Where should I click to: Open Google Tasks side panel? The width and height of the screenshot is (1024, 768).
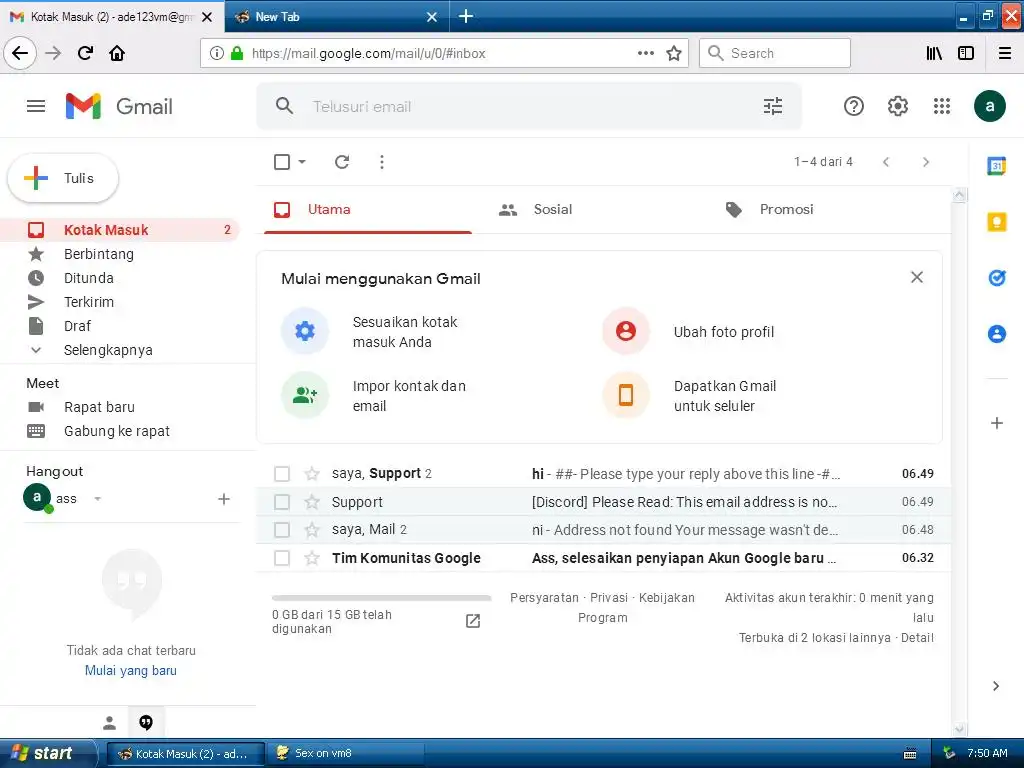997,278
